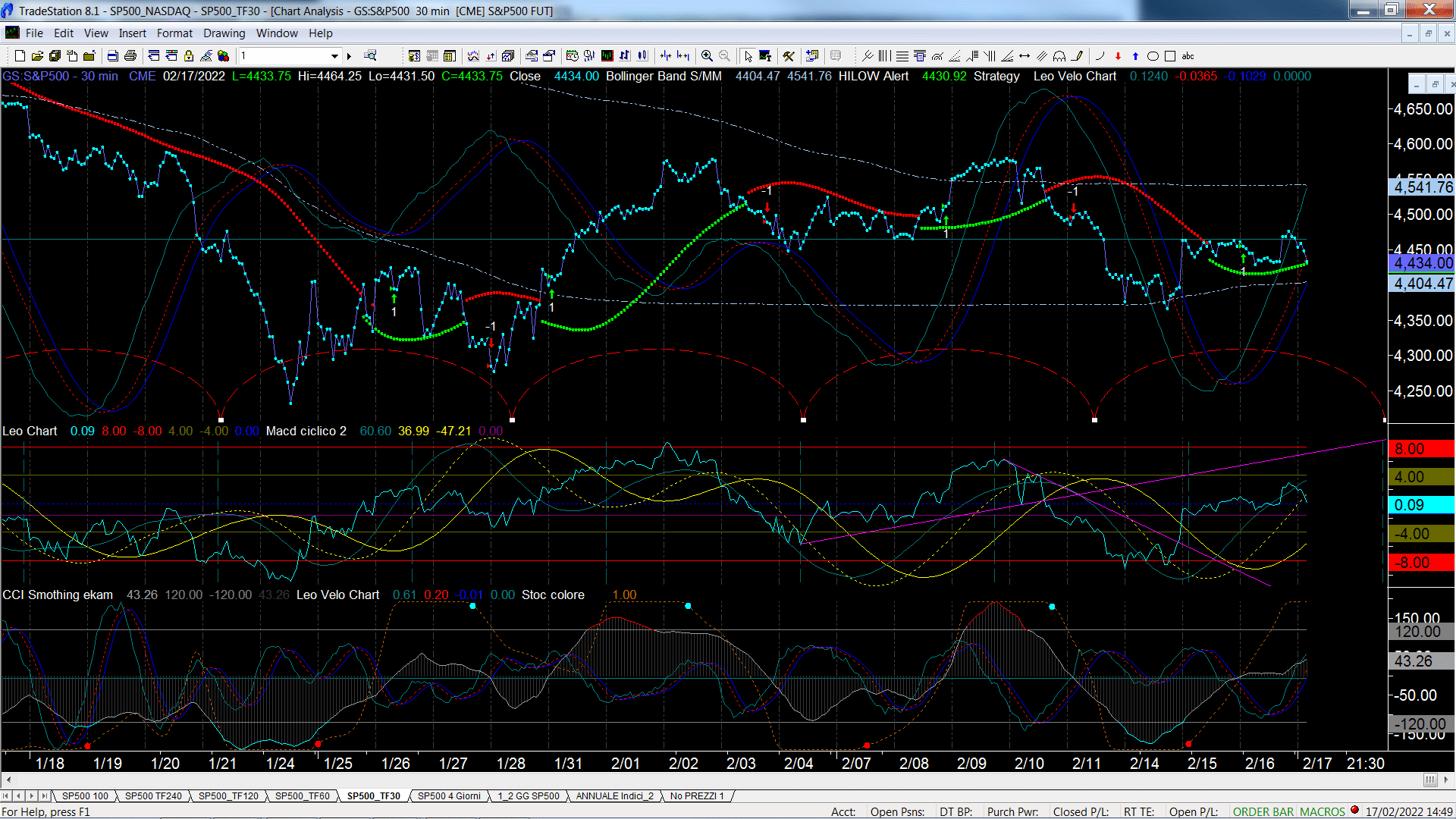
Task: Select the parallel lines drawing tool
Action: tap(1042, 55)
